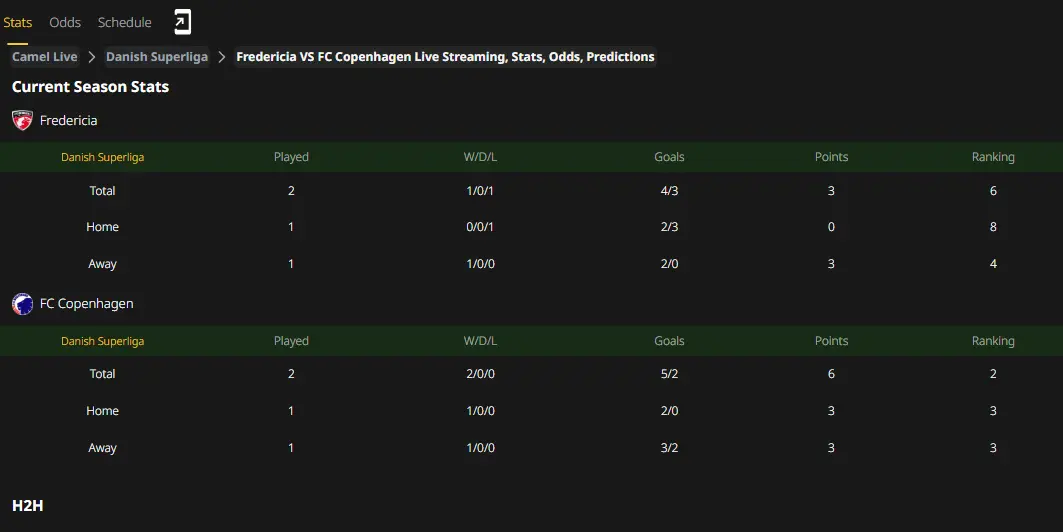1063x532 pixels.
Task: Click the Goals header in Fredericia table
Action: (669, 157)
